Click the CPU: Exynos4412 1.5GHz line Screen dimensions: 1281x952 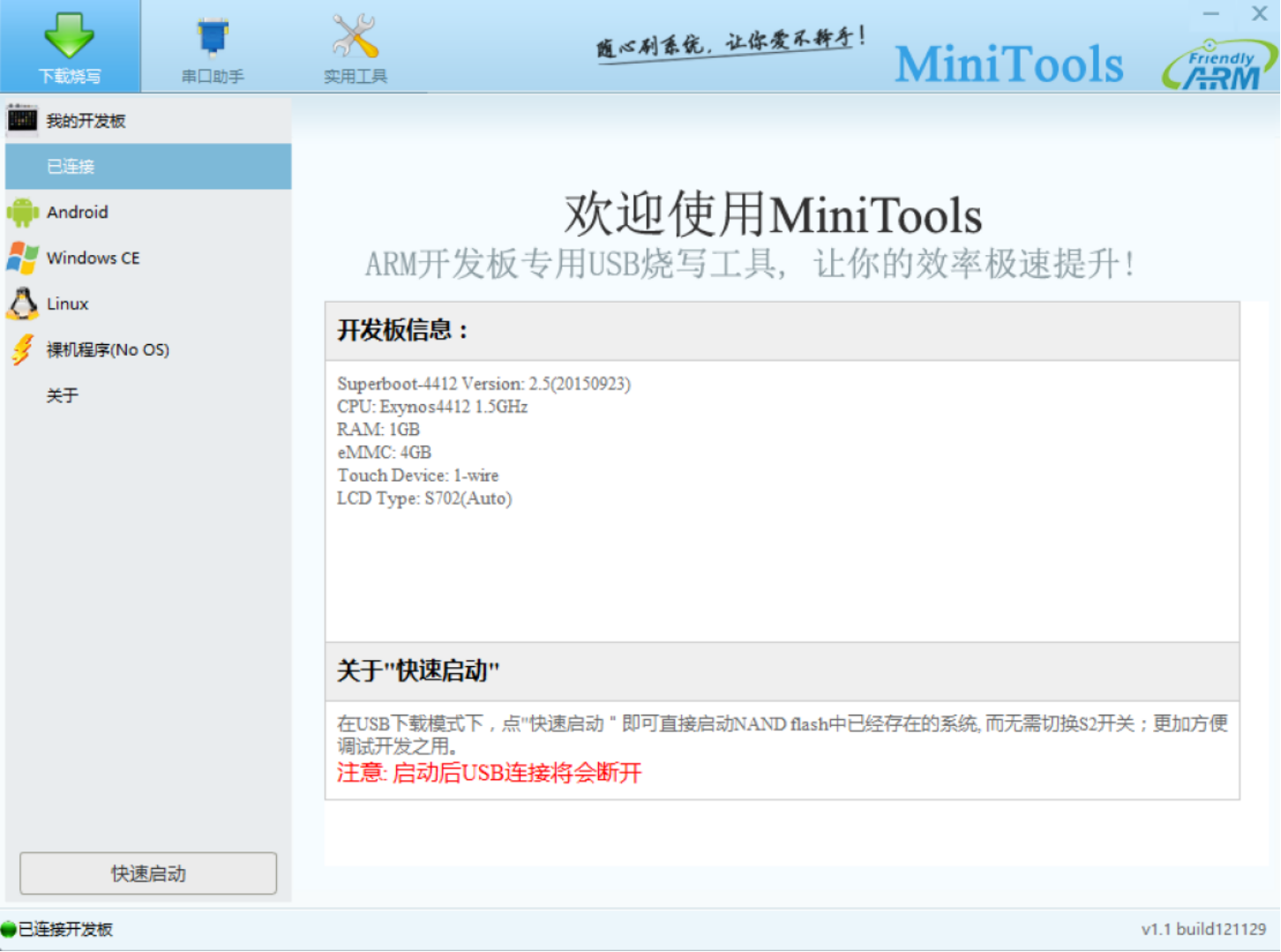tap(432, 407)
